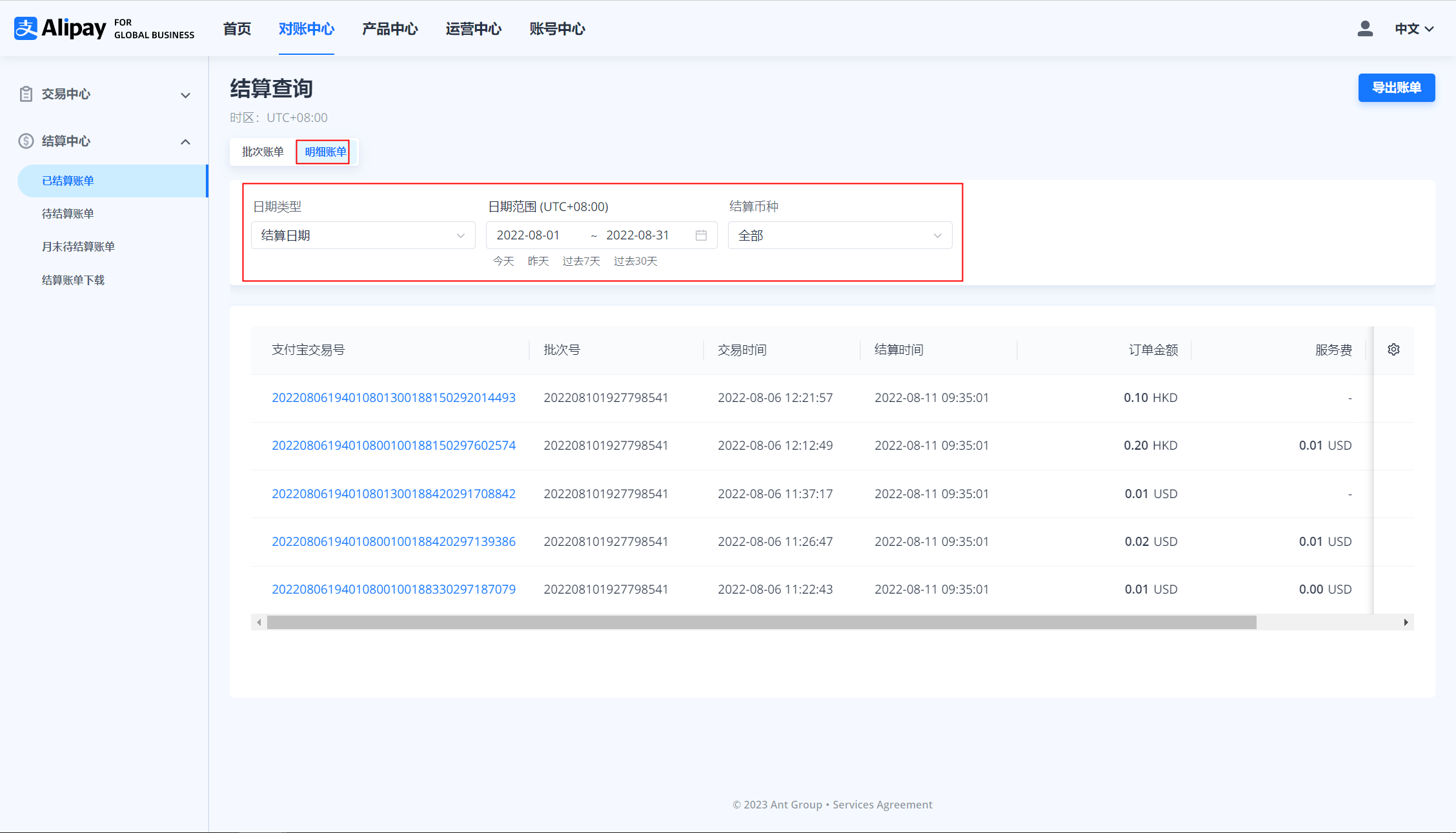
Task: Select 待结算账单 in the sidebar
Action: (68, 214)
